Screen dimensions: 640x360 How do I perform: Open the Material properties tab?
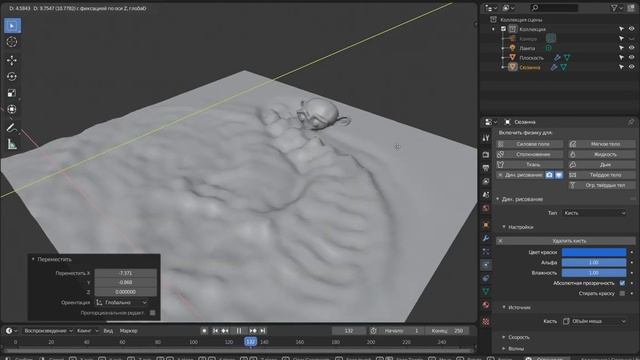coord(486,305)
